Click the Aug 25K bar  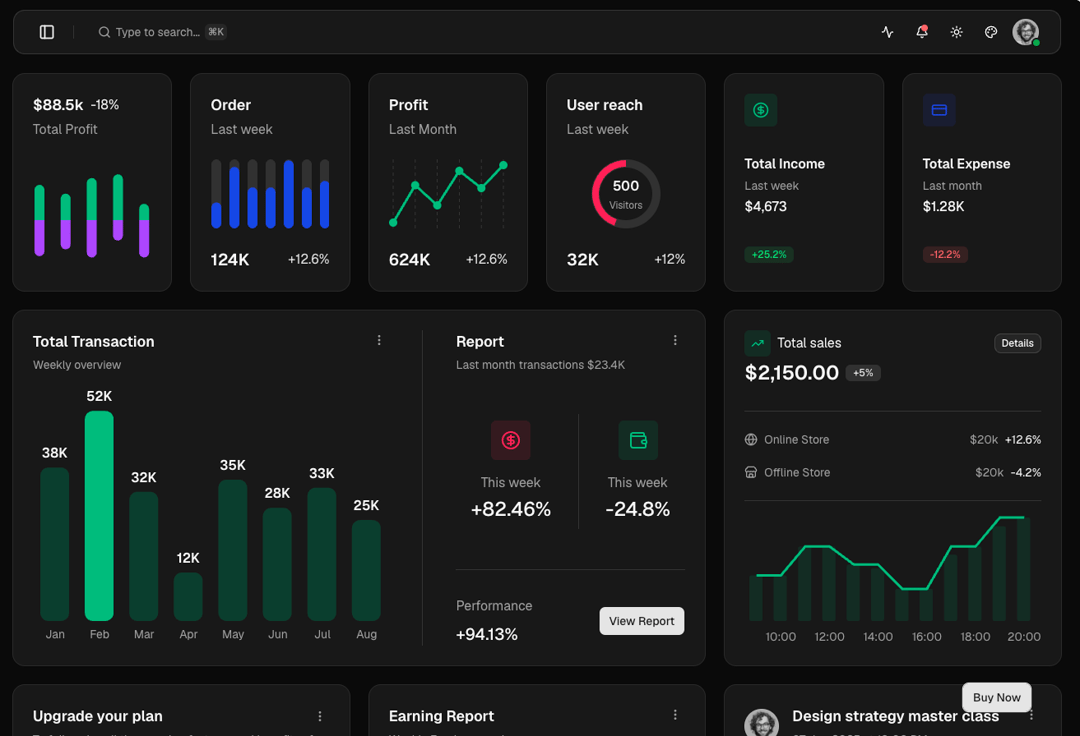[x=366, y=570]
